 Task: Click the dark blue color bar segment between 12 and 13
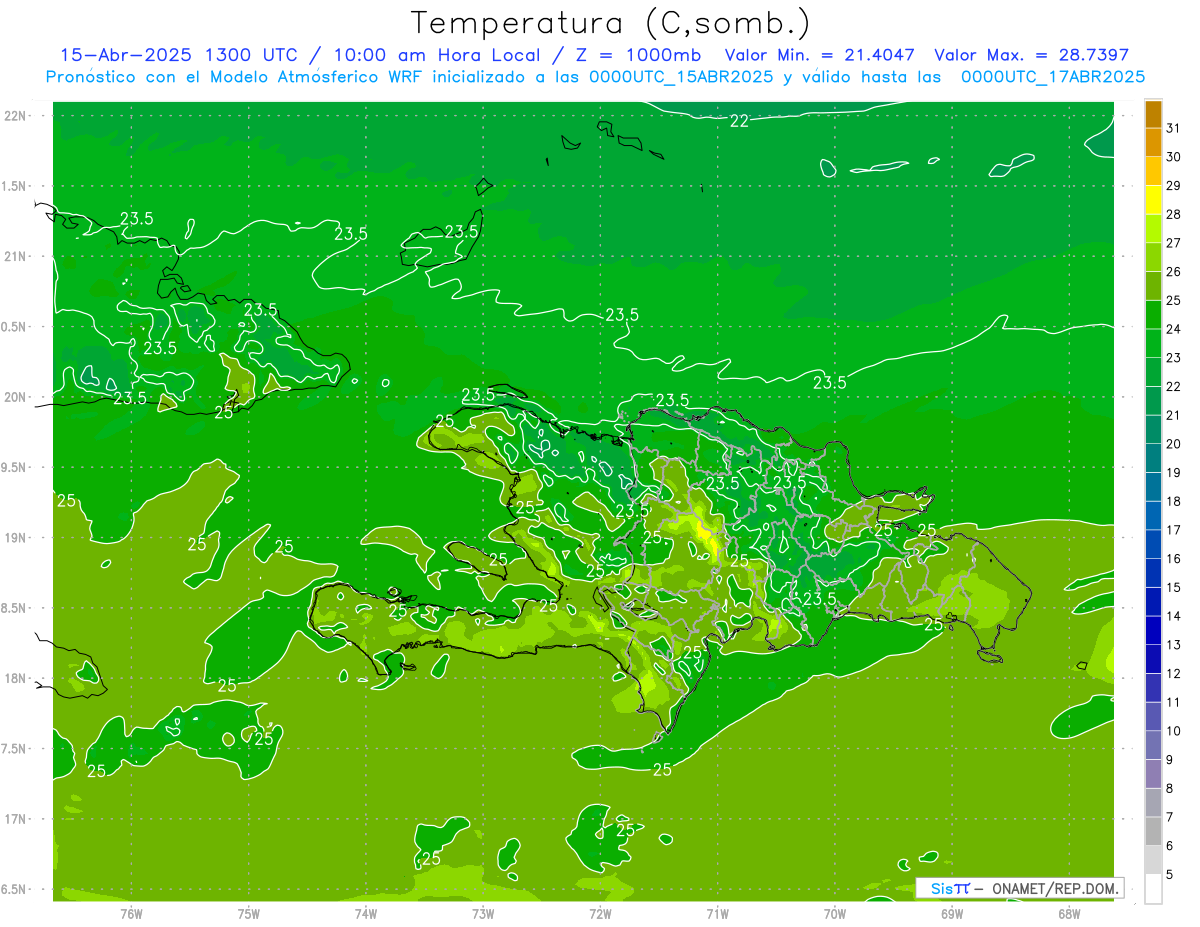[x=1153, y=659]
